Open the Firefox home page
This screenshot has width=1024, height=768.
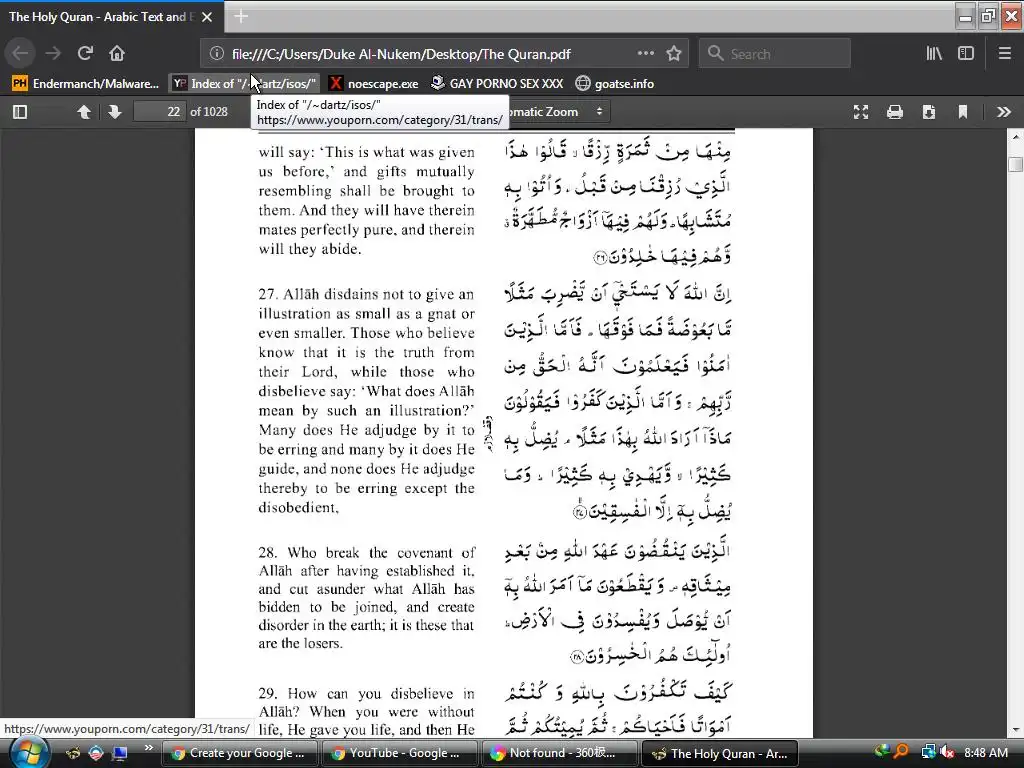point(117,54)
